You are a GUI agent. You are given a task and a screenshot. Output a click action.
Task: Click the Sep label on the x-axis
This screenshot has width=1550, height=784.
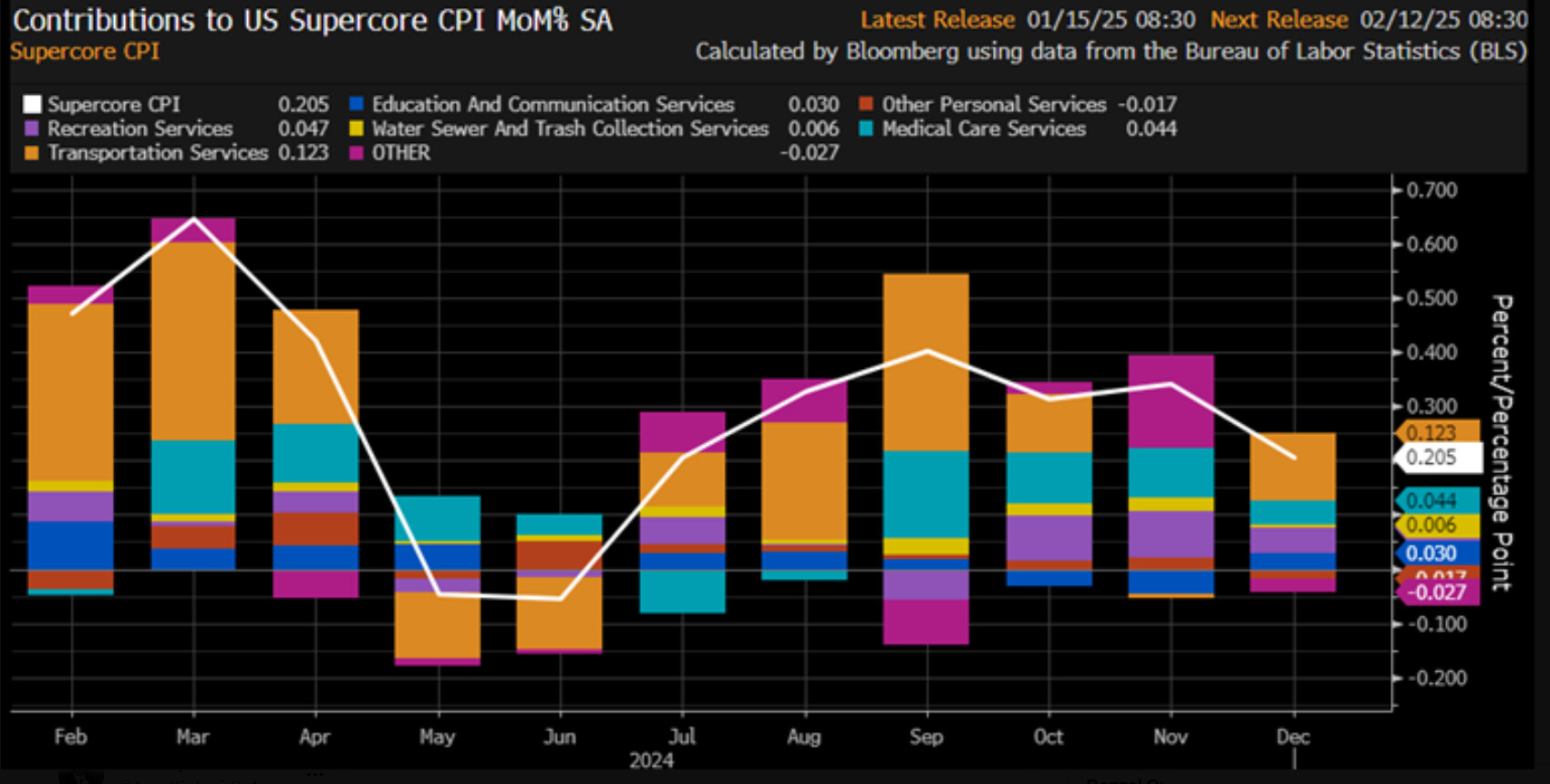pos(926,737)
